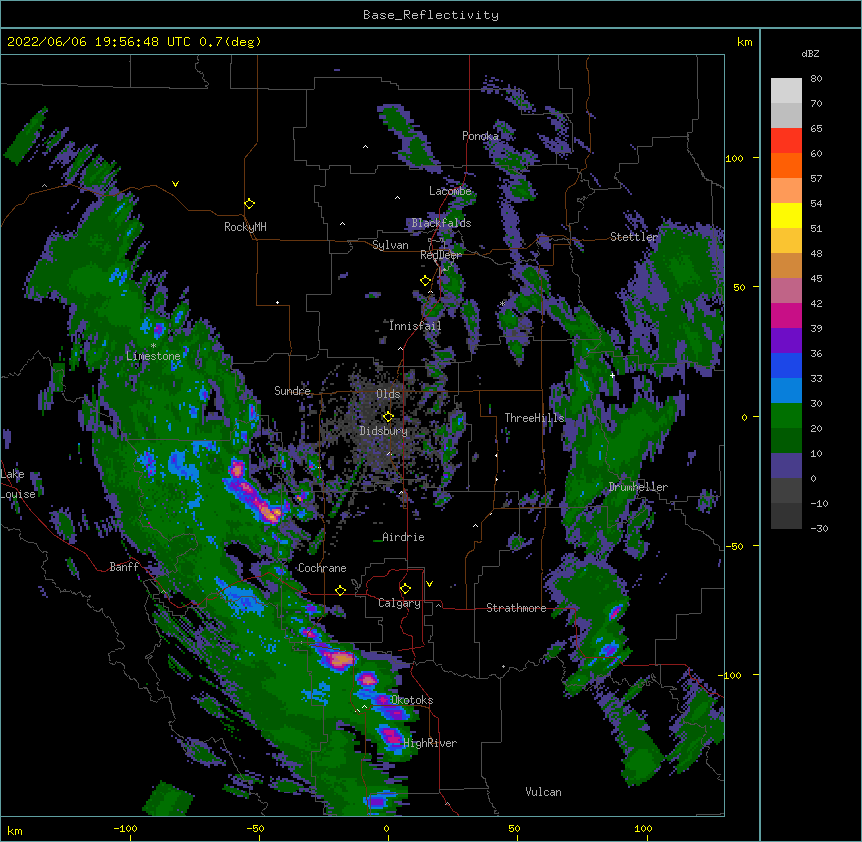Select the Didsbury label
The image size is (862, 842).
pyautogui.click(x=383, y=431)
